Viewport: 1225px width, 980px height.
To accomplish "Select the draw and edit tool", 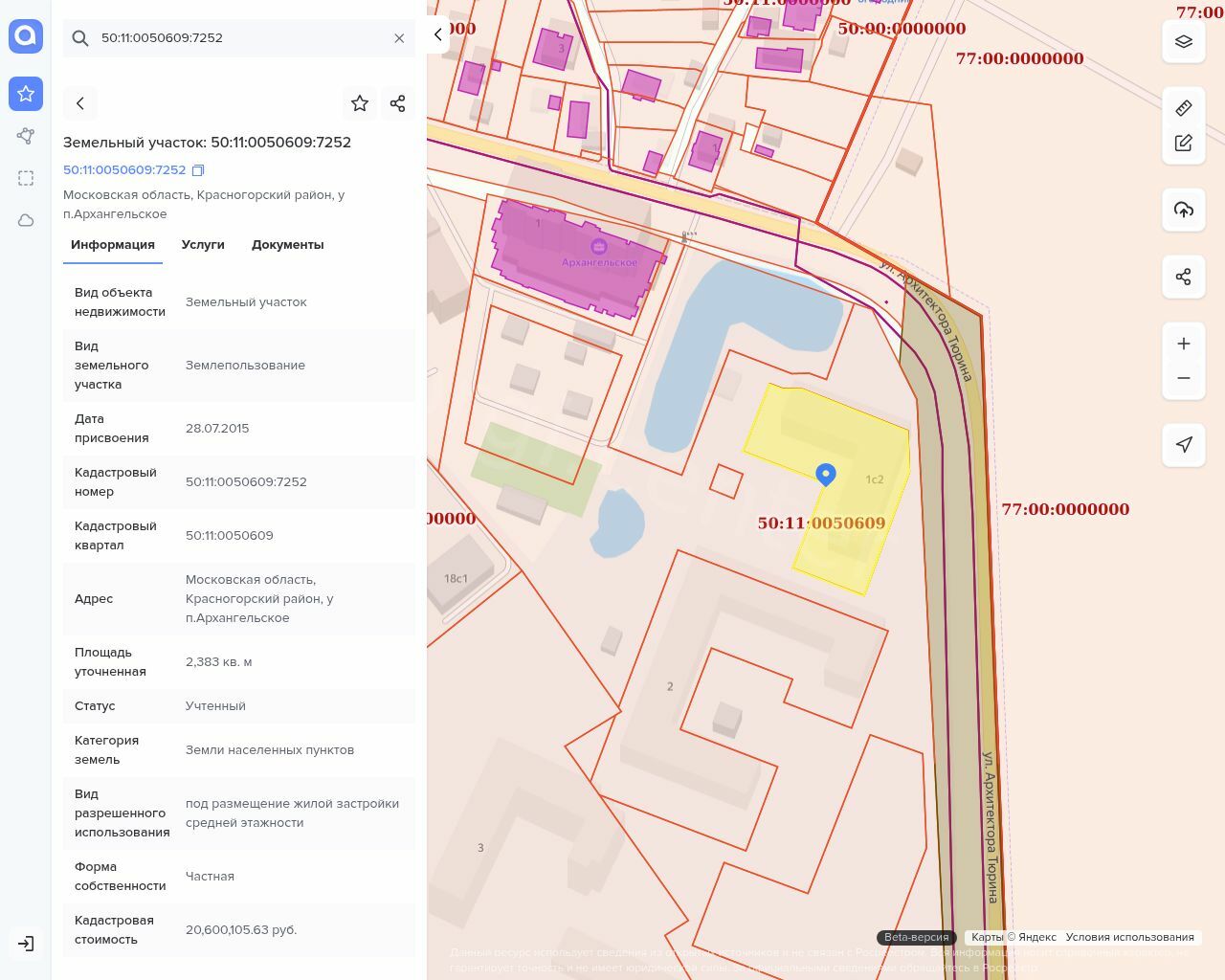I will [1184, 143].
